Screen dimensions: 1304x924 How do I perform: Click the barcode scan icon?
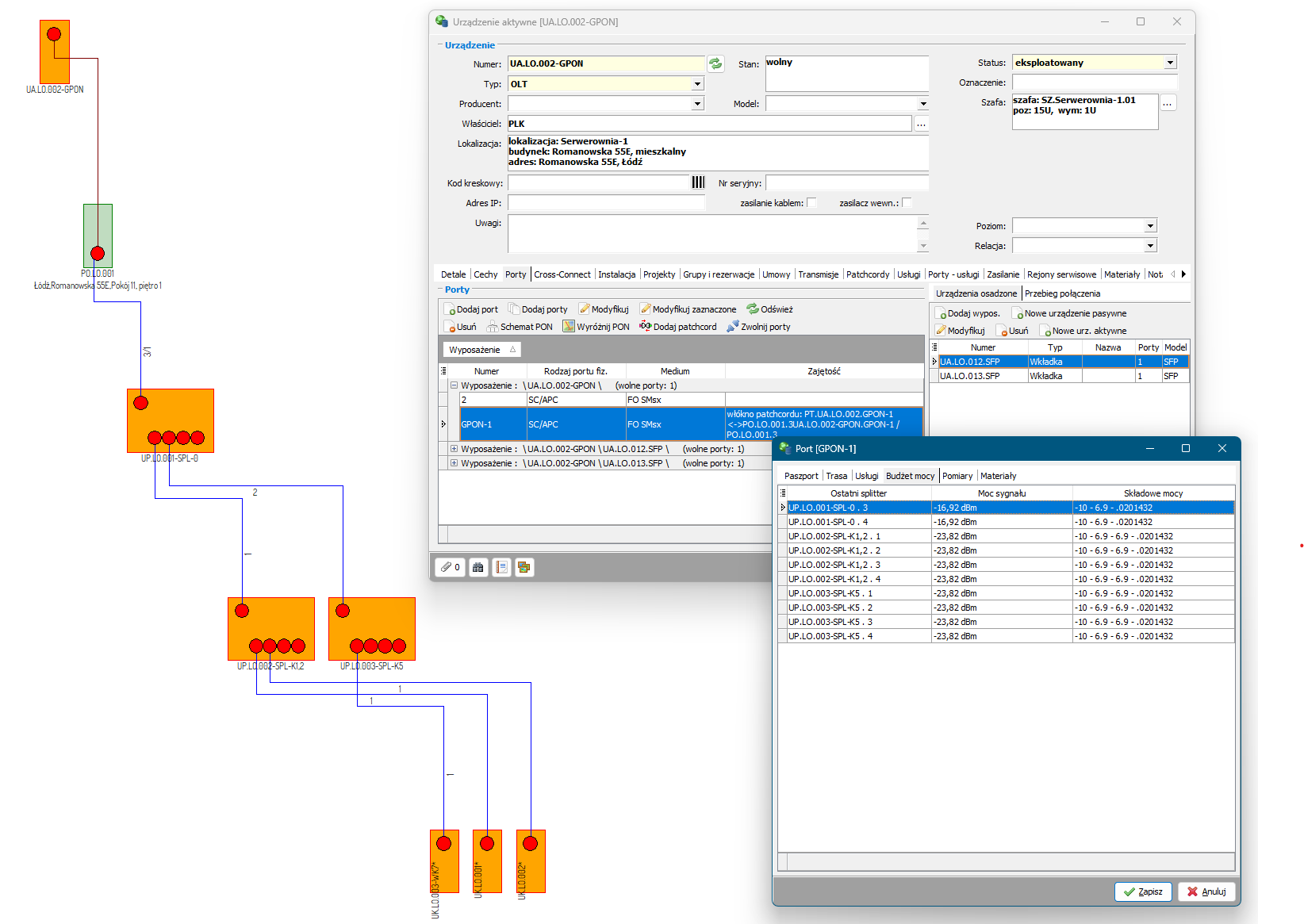coord(698,182)
